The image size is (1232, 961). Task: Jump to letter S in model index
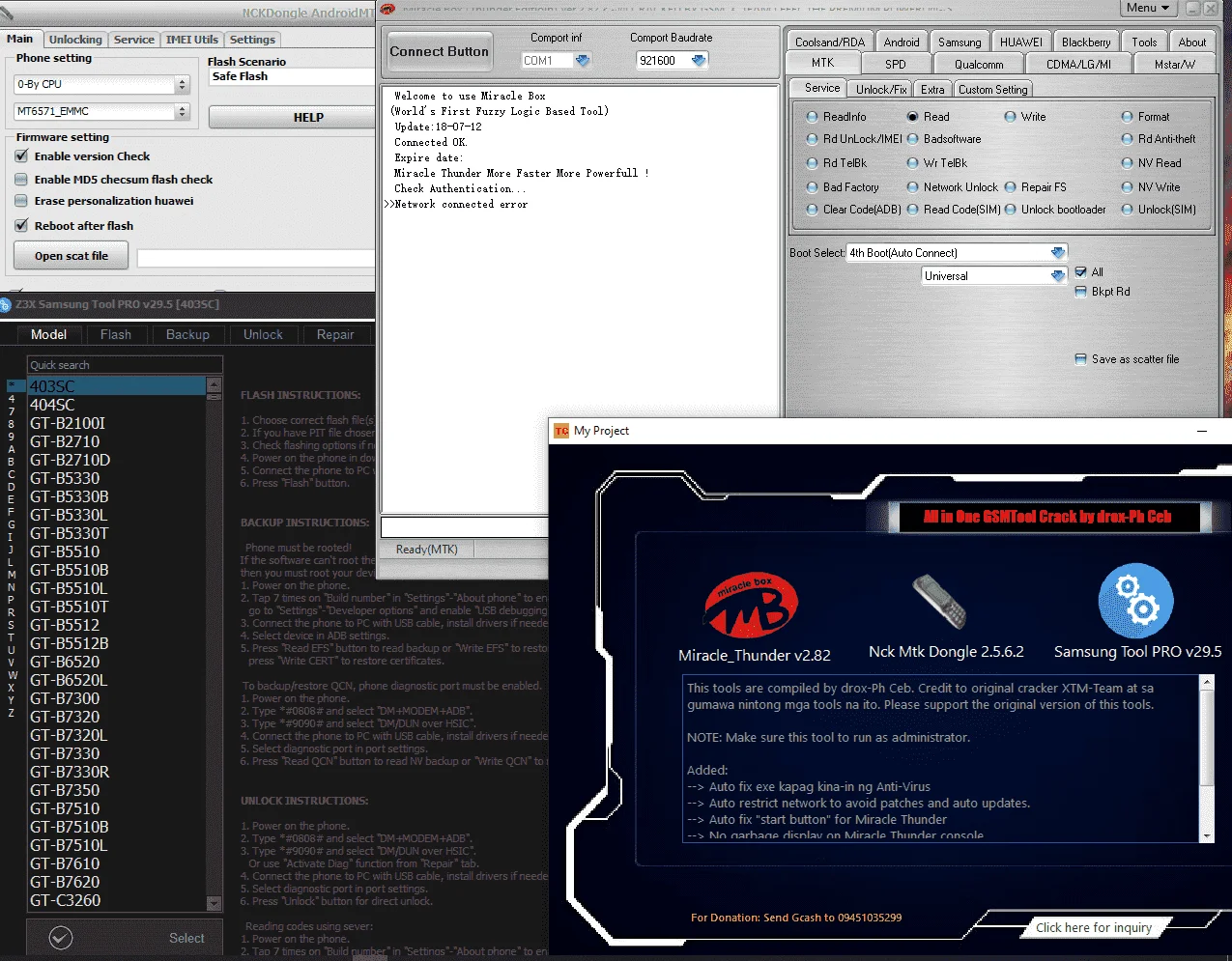point(12,625)
